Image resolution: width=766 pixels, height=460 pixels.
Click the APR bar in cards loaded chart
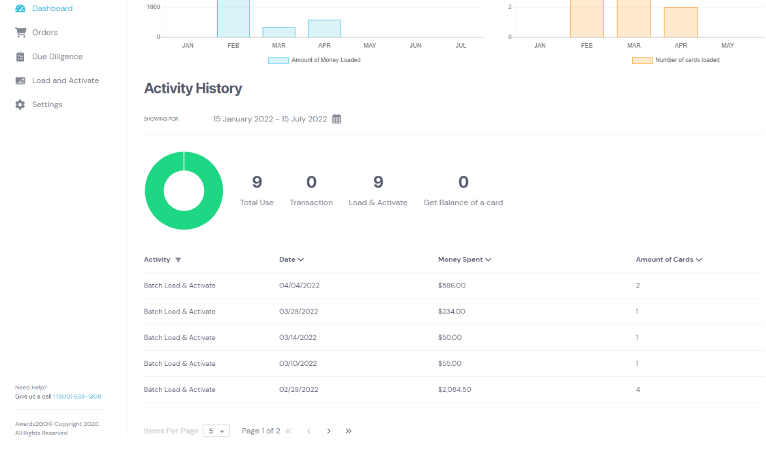point(681,22)
